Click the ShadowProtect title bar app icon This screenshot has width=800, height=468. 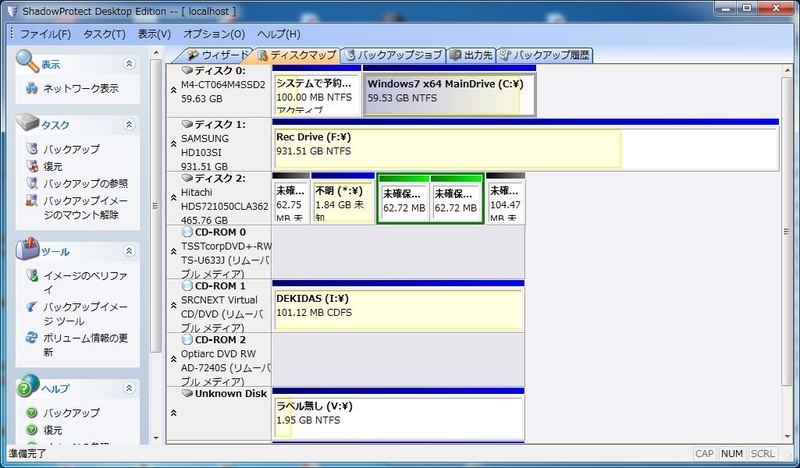click(x=12, y=11)
